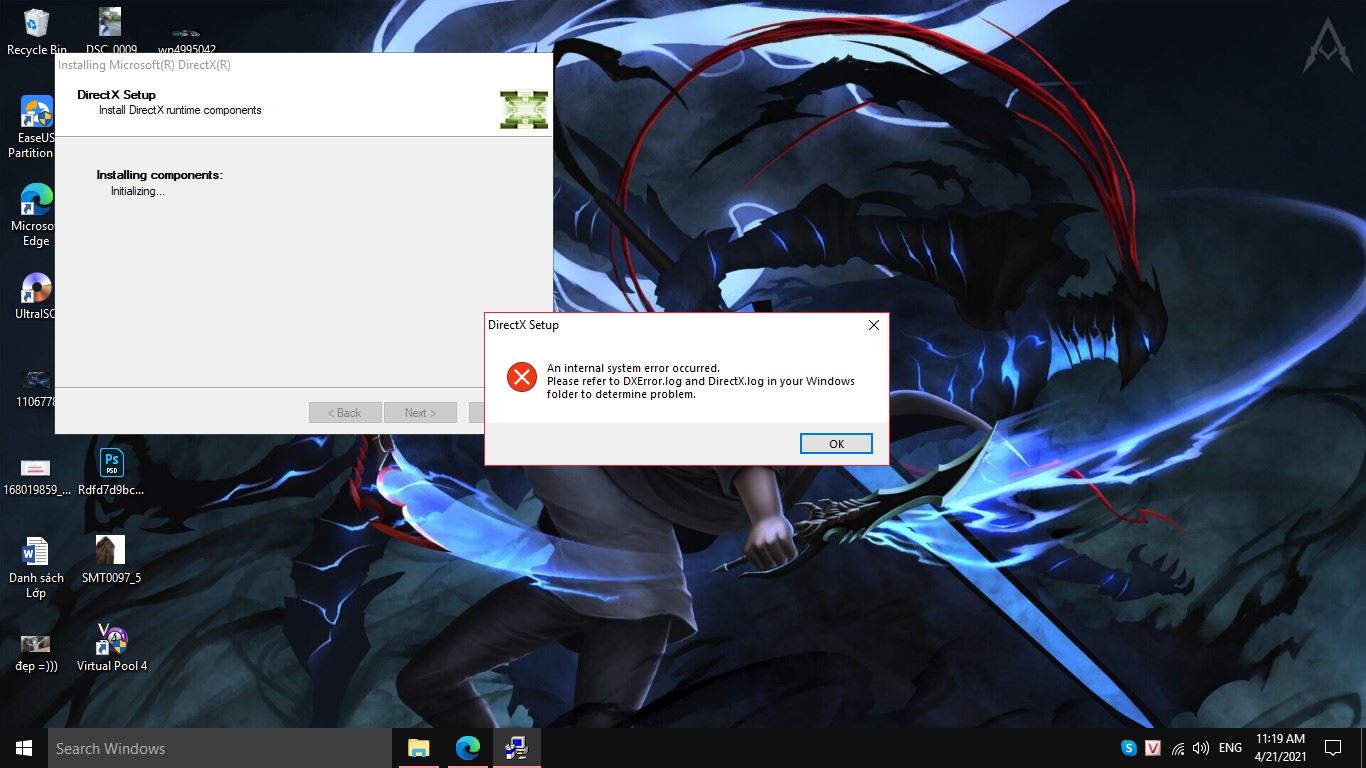Open the Rdfd7d9bc Photoshop file
1366x768 pixels.
tap(111, 463)
